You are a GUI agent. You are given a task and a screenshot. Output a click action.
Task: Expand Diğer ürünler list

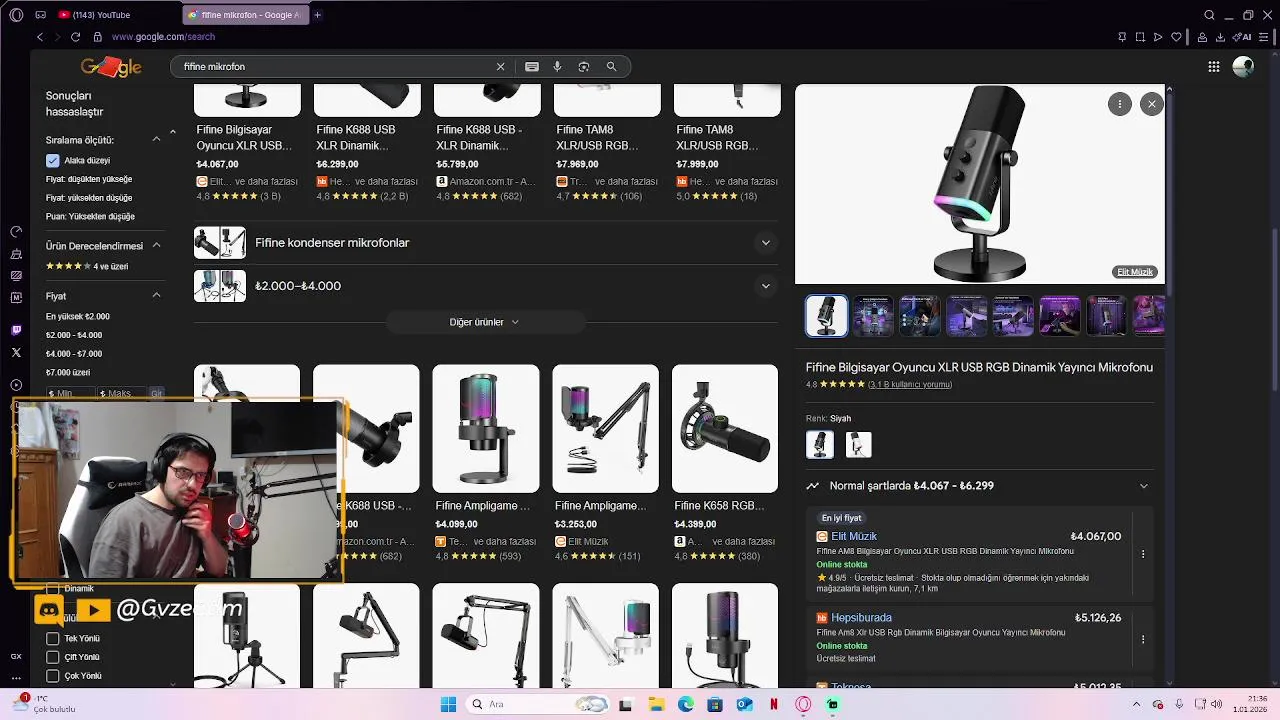(484, 322)
